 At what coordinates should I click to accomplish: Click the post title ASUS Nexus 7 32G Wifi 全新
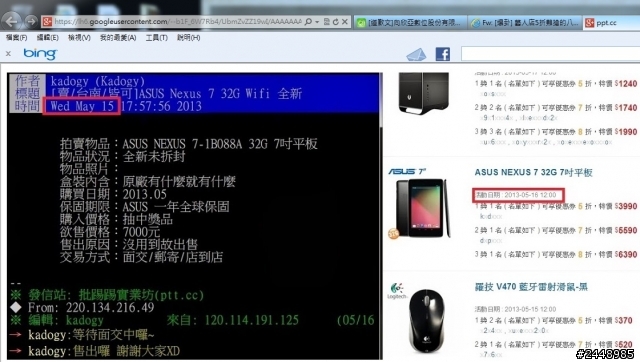pos(176,93)
